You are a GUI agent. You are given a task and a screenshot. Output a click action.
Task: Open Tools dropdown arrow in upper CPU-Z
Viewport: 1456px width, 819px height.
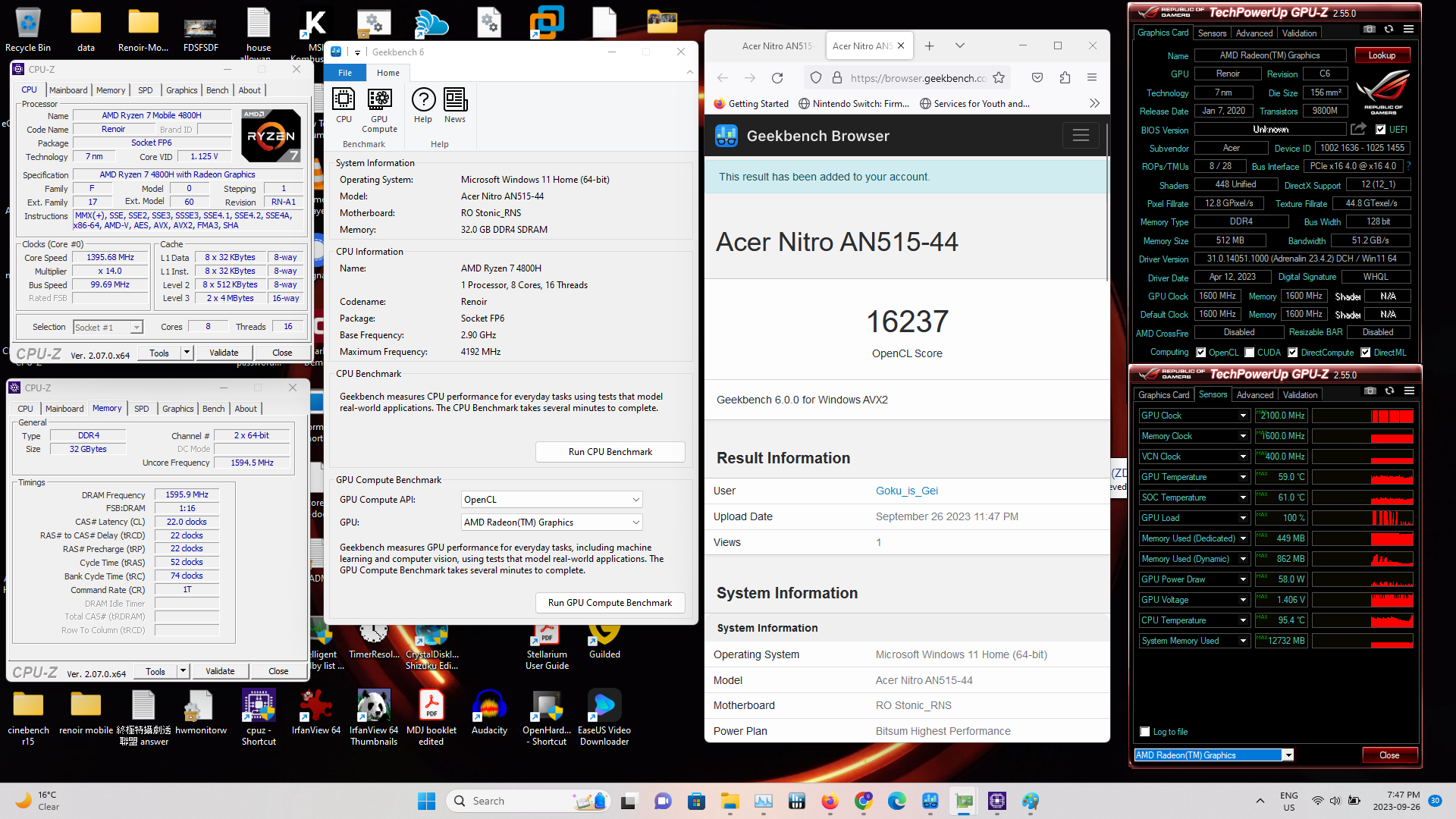[187, 353]
